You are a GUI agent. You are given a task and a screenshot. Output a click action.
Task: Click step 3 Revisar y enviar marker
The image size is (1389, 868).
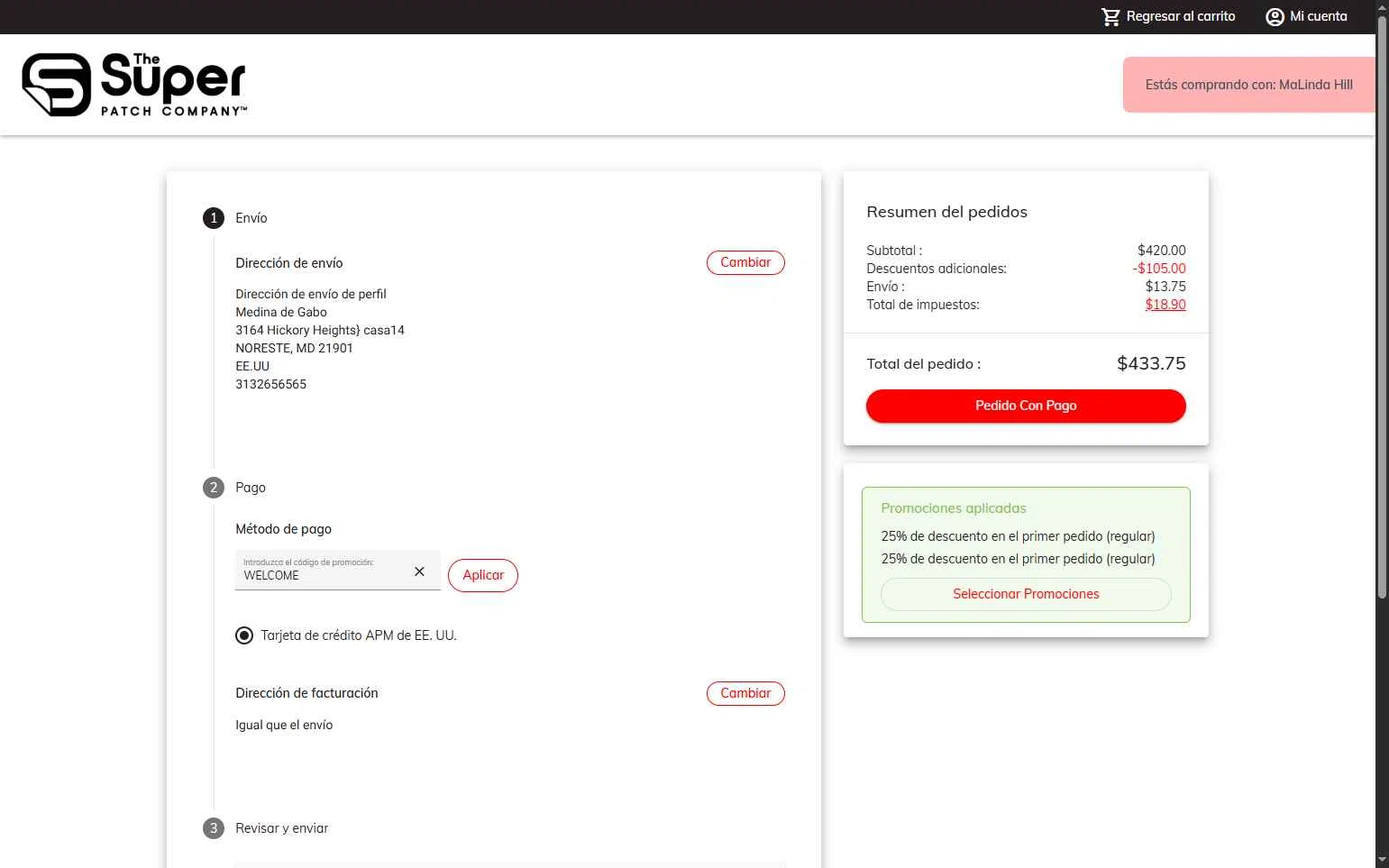pos(214,828)
